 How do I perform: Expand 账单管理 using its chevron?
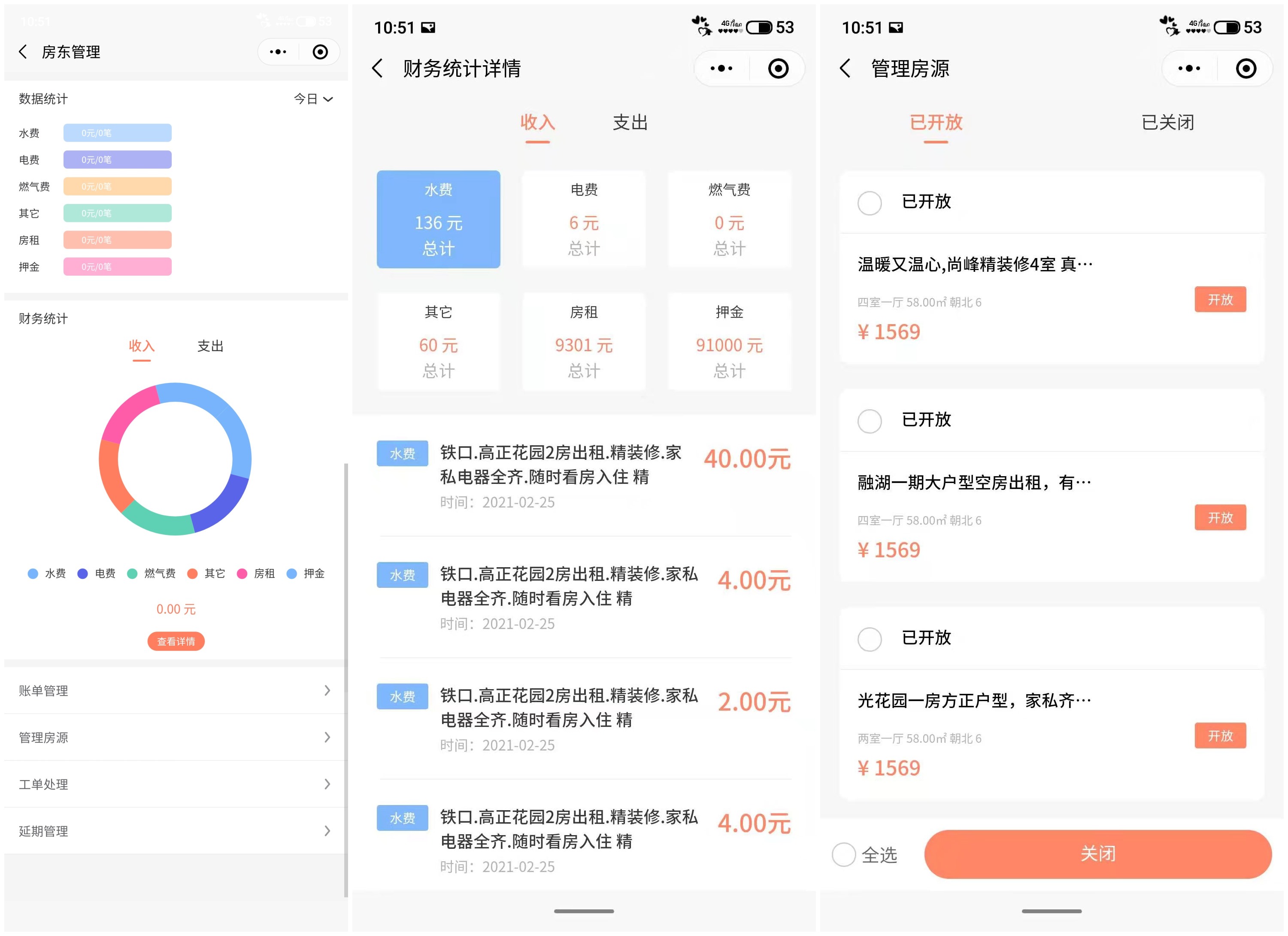(x=327, y=690)
